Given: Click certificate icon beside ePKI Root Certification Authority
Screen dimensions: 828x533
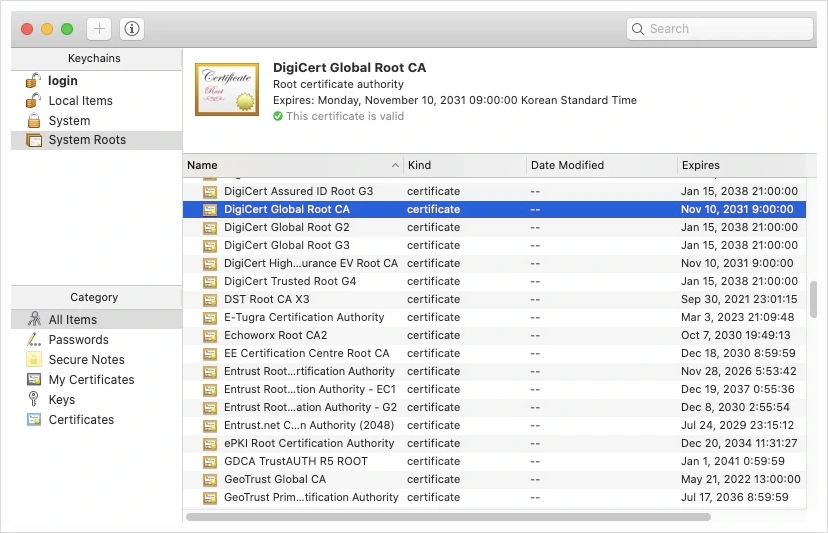Looking at the screenshot, I should [210, 444].
